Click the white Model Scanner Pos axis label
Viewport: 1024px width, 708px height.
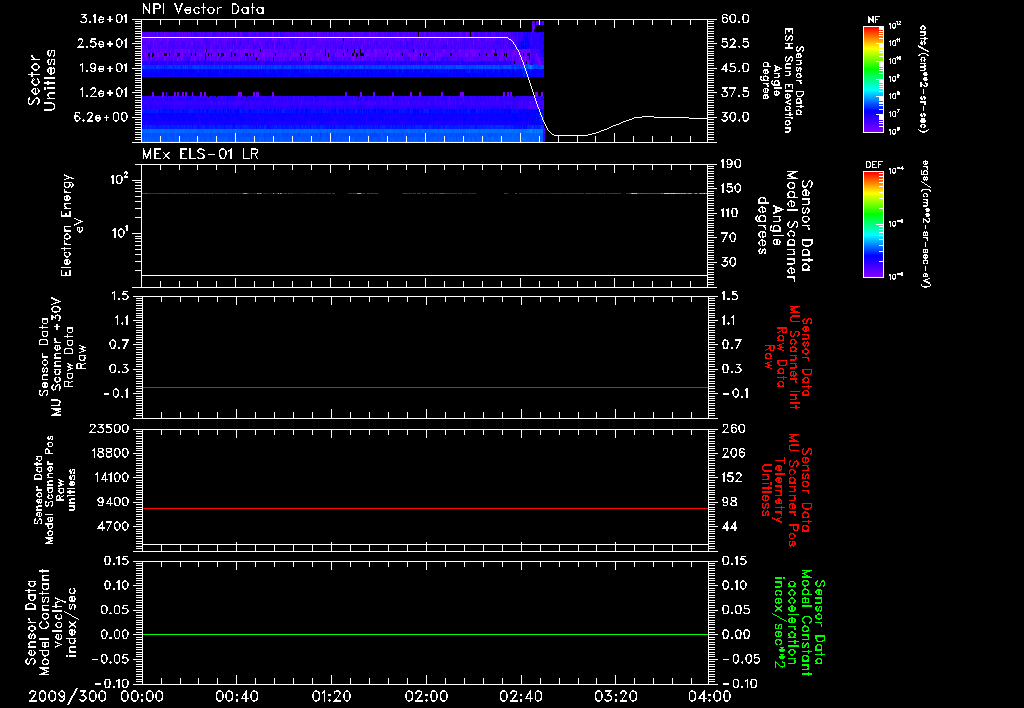[55, 489]
